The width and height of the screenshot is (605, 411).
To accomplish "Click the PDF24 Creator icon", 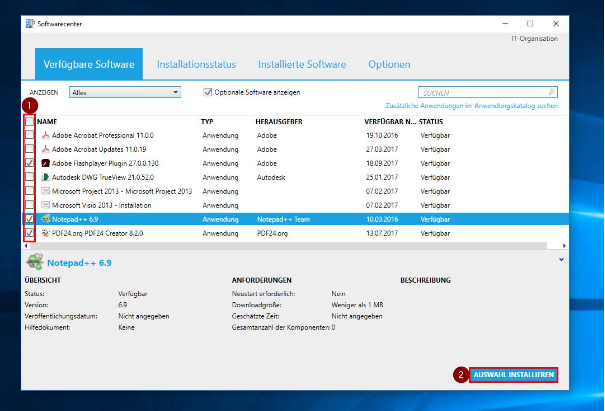I will pyautogui.click(x=46, y=233).
